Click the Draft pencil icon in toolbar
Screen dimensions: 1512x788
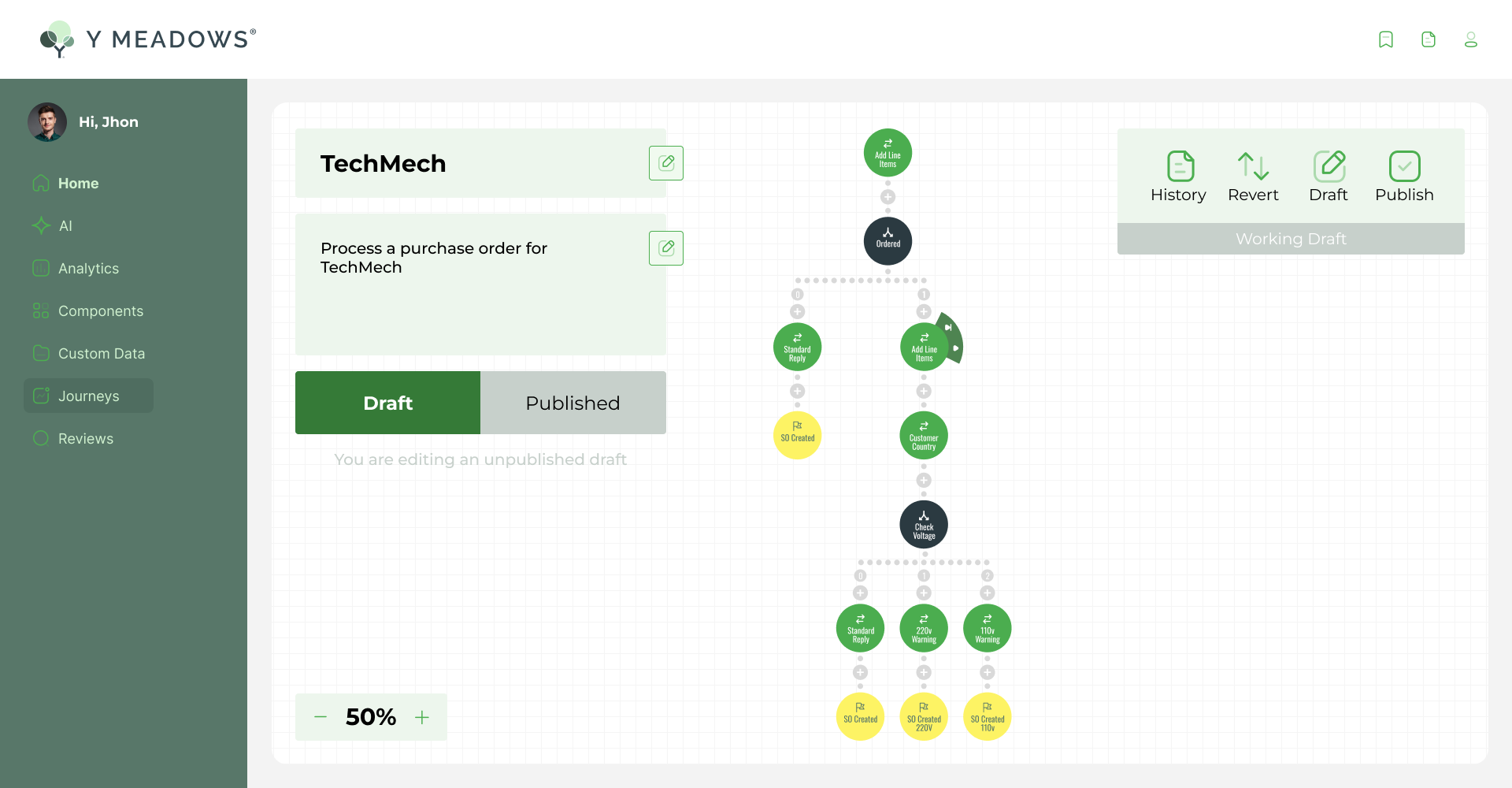coord(1329,166)
